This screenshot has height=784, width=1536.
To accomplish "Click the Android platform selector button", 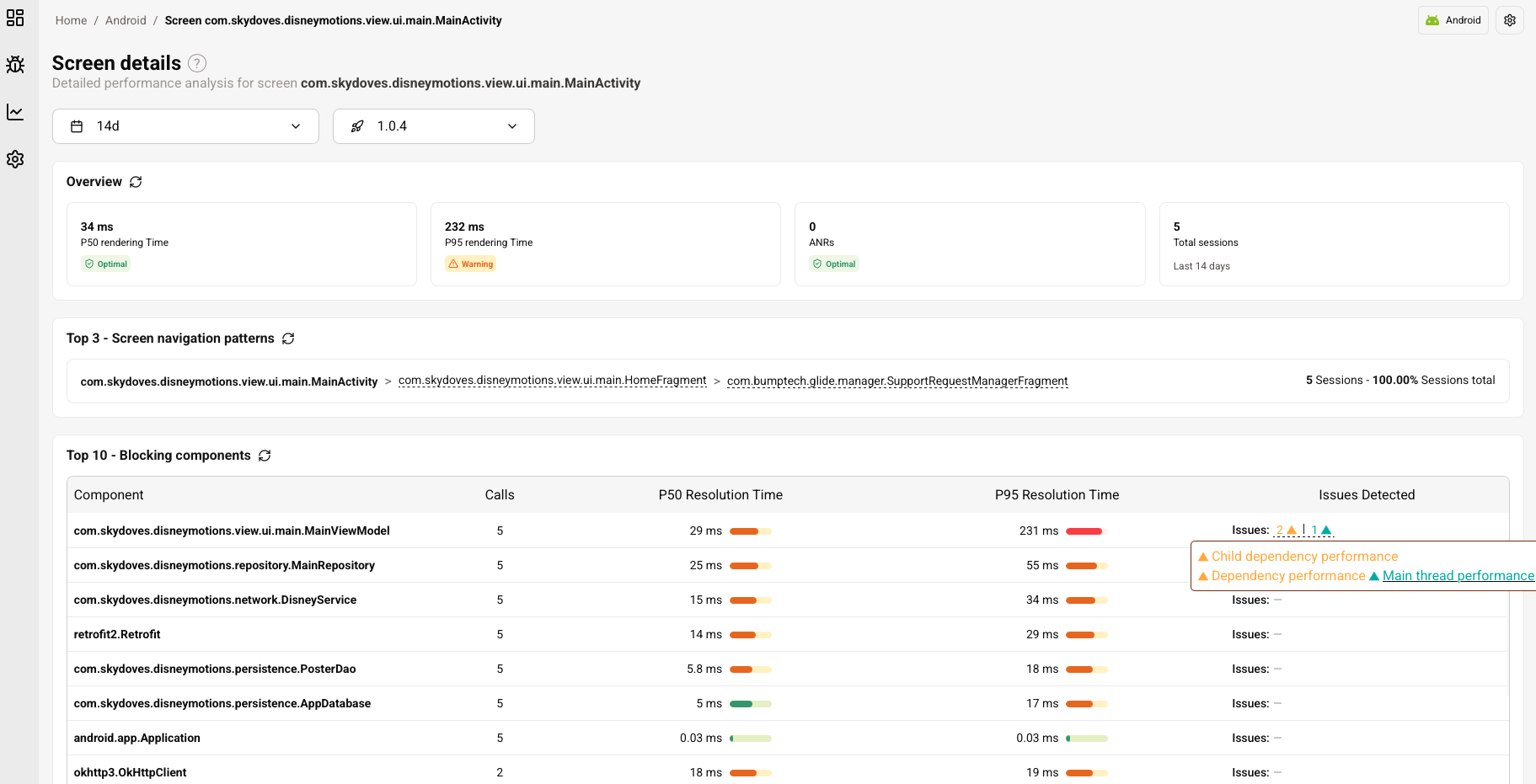I will (x=1453, y=20).
